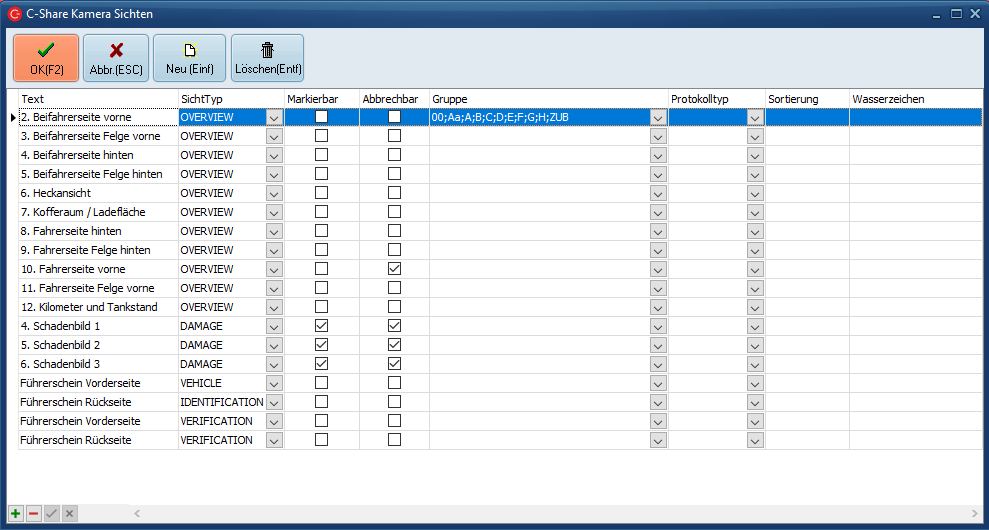Enable Markierbar for 6. Heckansicht
Screen dimensions: 989x530
pyautogui.click(x=321, y=193)
